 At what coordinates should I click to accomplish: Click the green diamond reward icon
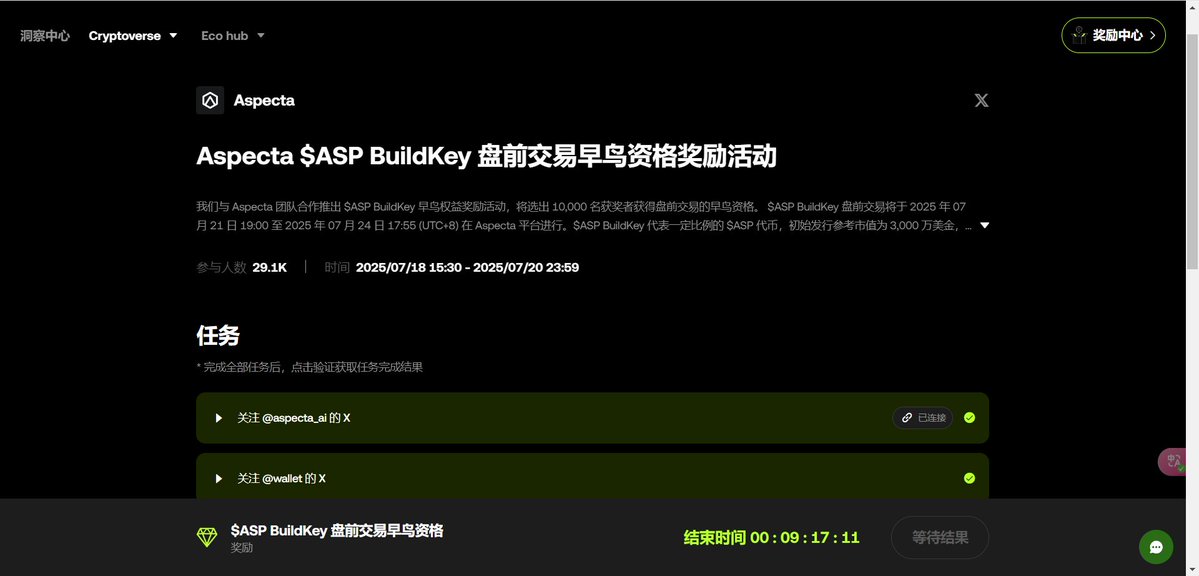[207, 537]
